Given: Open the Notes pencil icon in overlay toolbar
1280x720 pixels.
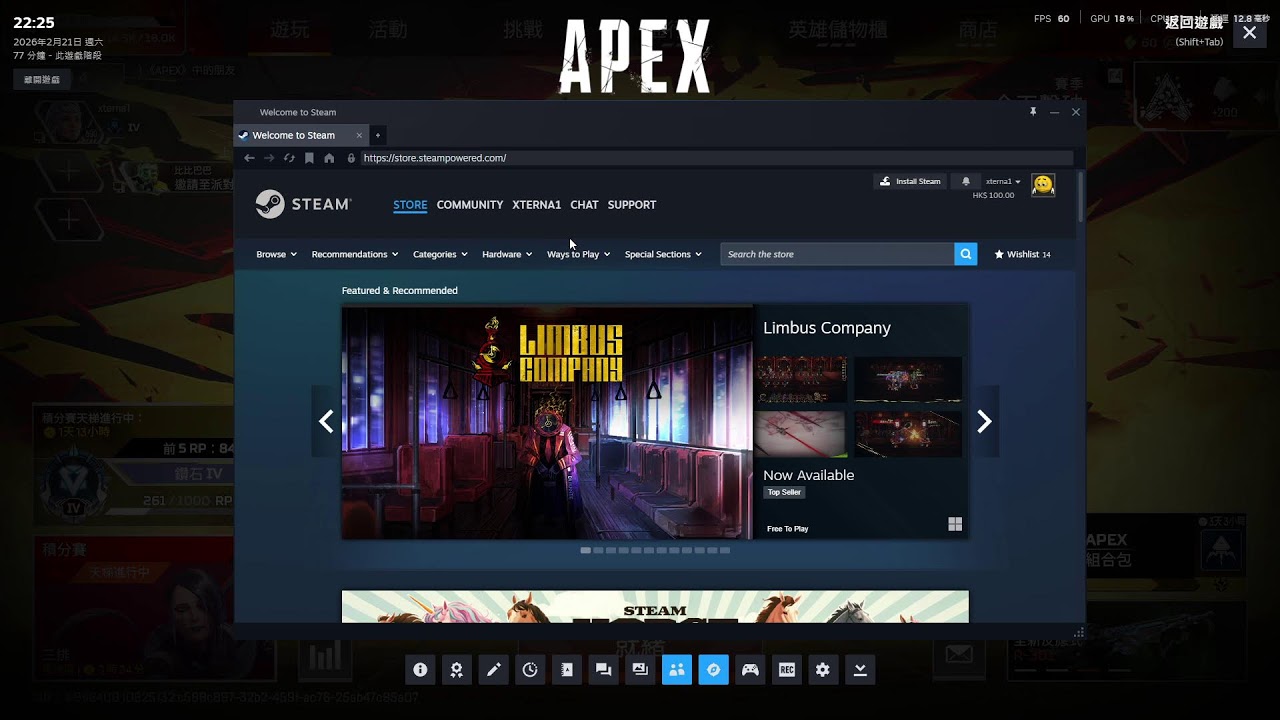Looking at the screenshot, I should click(493, 670).
